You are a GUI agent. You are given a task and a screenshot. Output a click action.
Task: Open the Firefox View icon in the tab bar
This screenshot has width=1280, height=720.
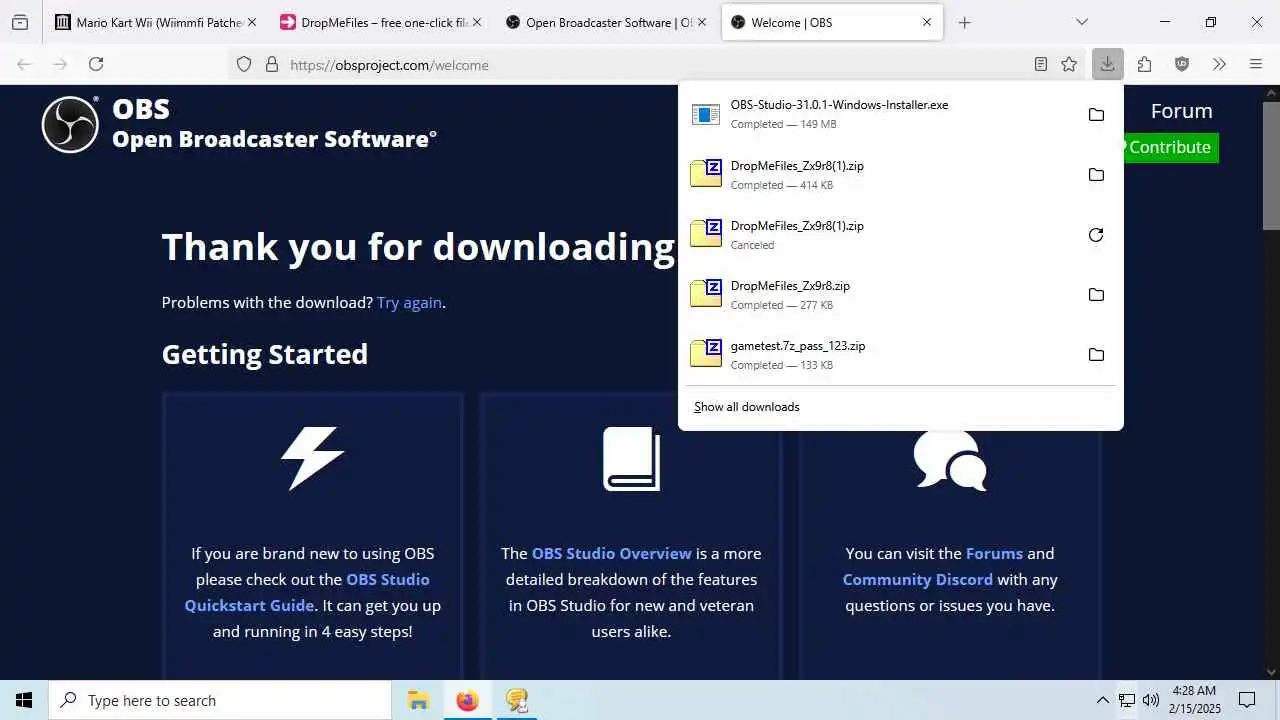click(x=20, y=22)
